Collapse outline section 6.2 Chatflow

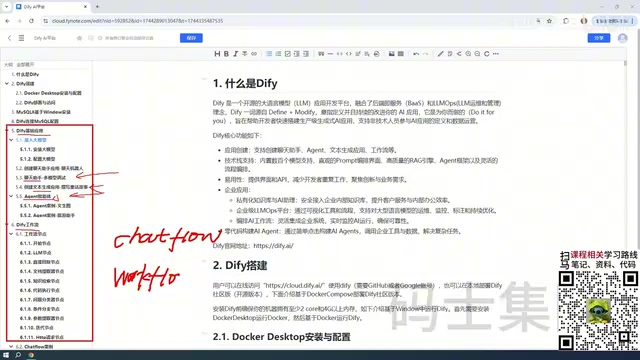point(11,347)
